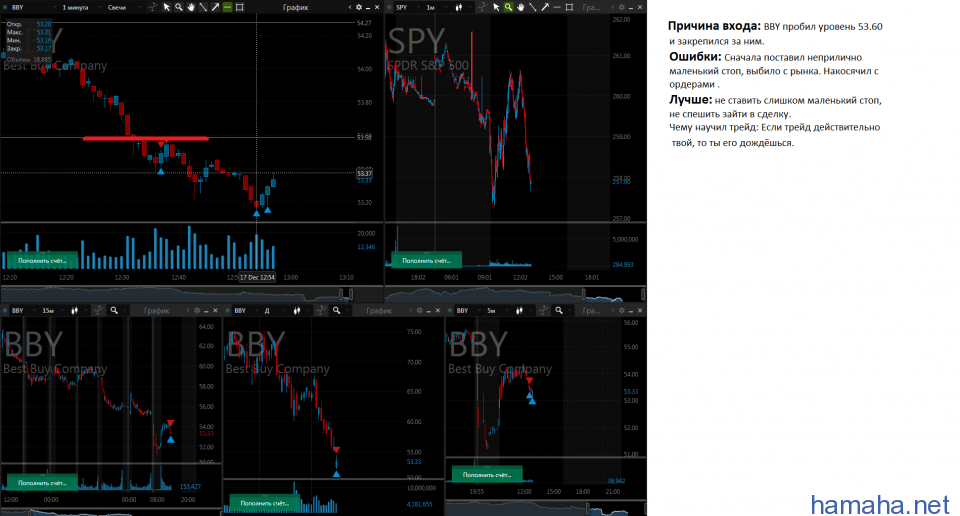Click the range scrollbar under SPY chart
The height and width of the screenshot is (516, 960).
click(514, 295)
